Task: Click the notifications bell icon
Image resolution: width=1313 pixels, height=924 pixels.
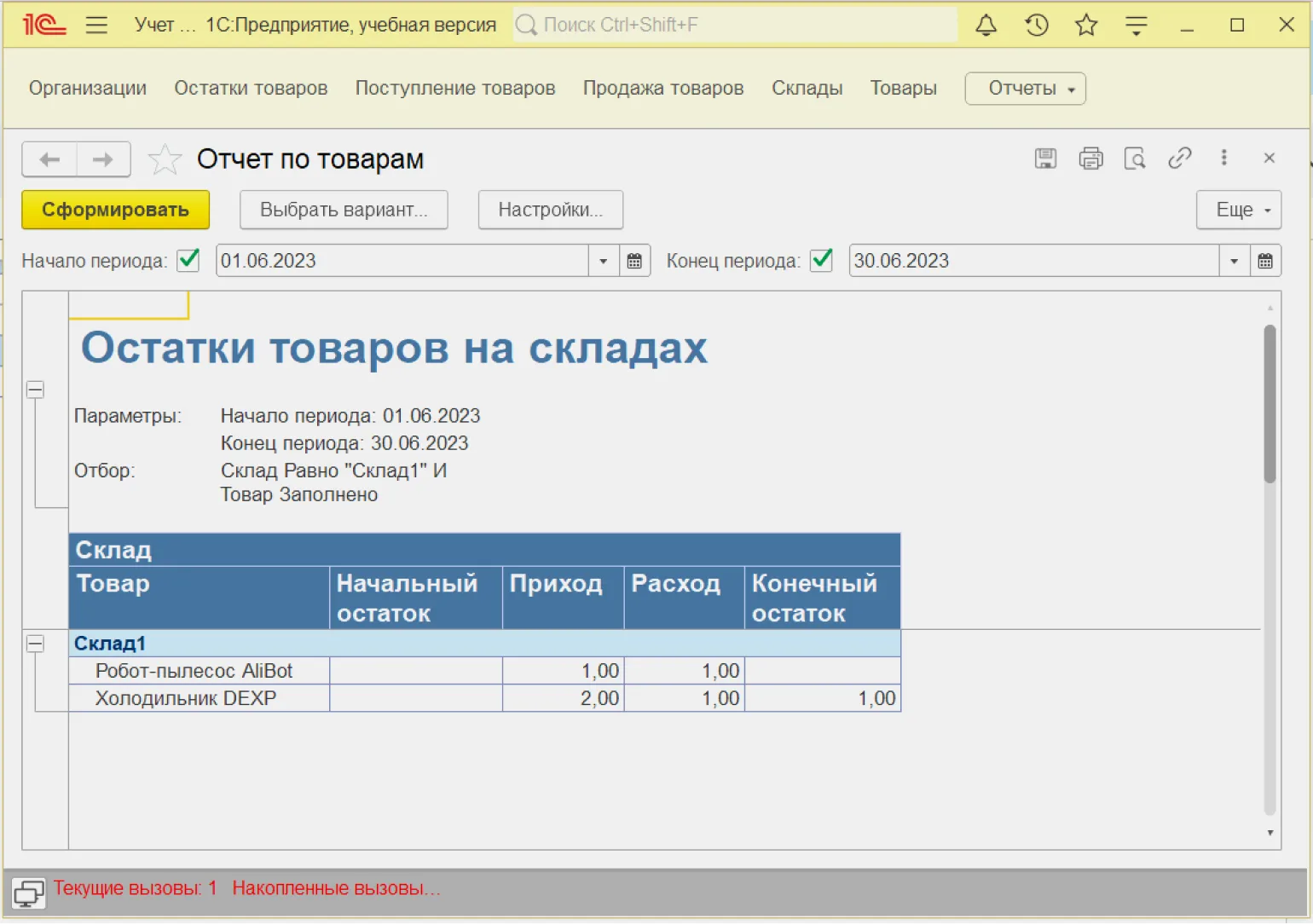Action: point(986,26)
